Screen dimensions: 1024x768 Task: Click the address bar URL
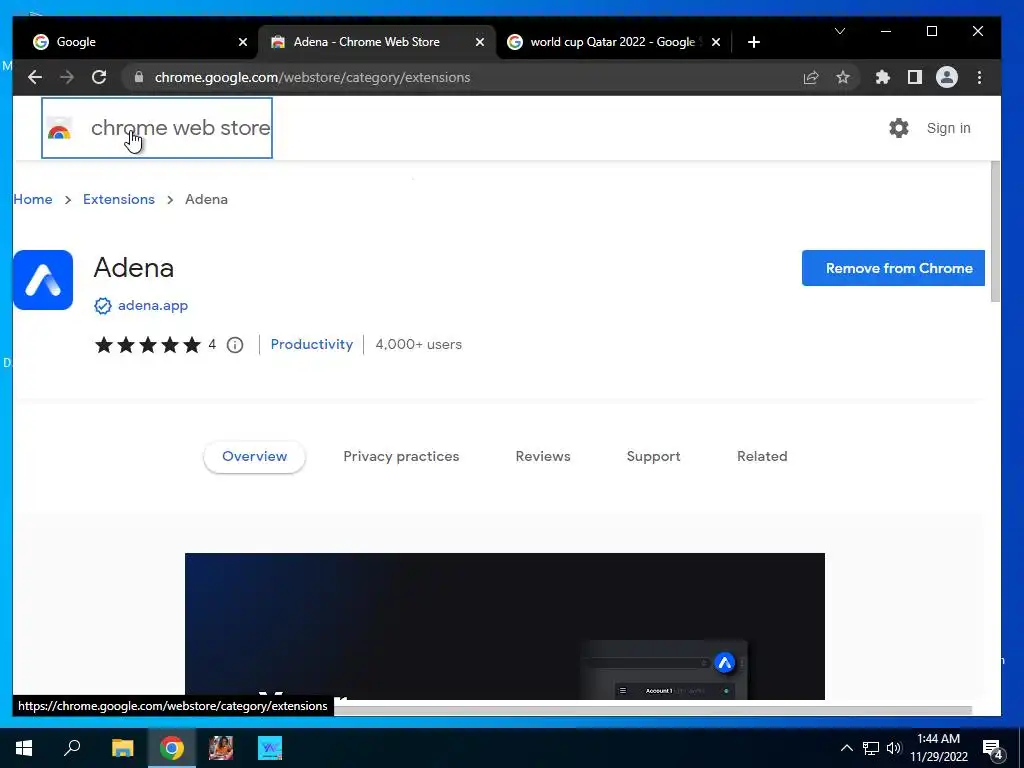coord(312,78)
